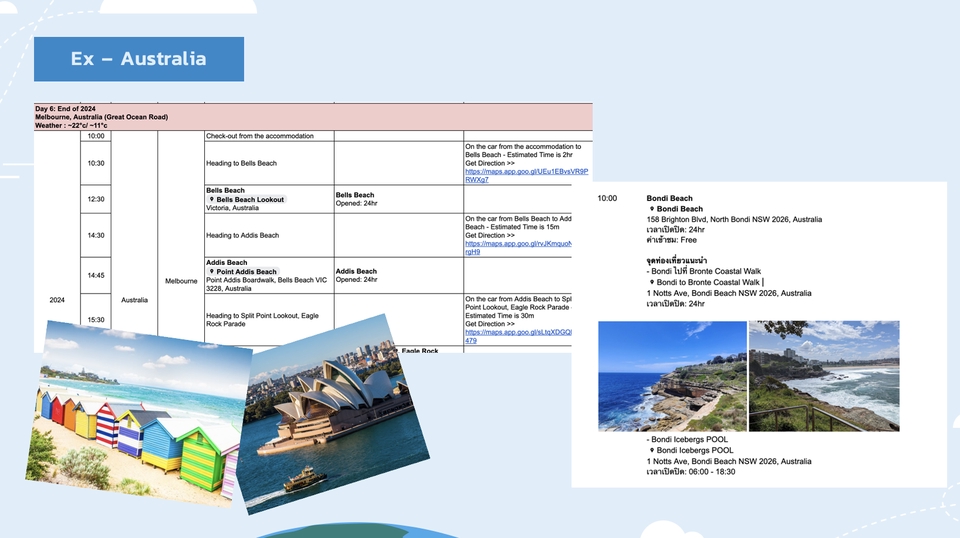This screenshot has width=960, height=538.
Task: Click the 'จุดท่องเที่ยวแนะนำ' heading
Action: click(677, 260)
